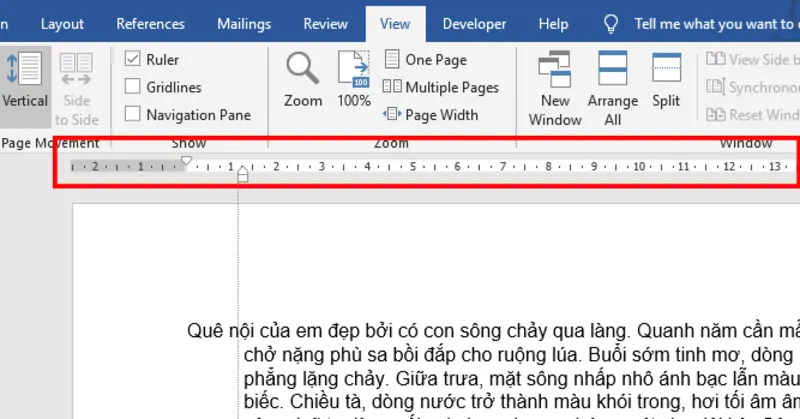Screen dimensions: 800x419
Task: Split the document window
Action: click(666, 80)
